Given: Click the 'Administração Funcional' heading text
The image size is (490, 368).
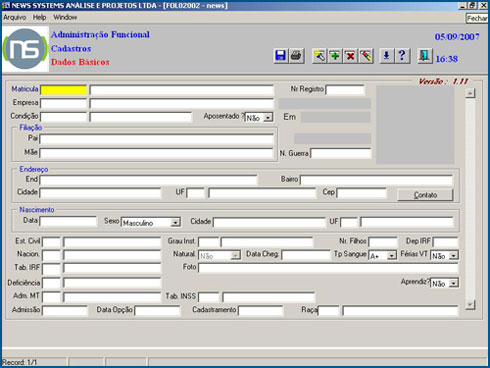Looking at the screenshot, I should (100, 34).
